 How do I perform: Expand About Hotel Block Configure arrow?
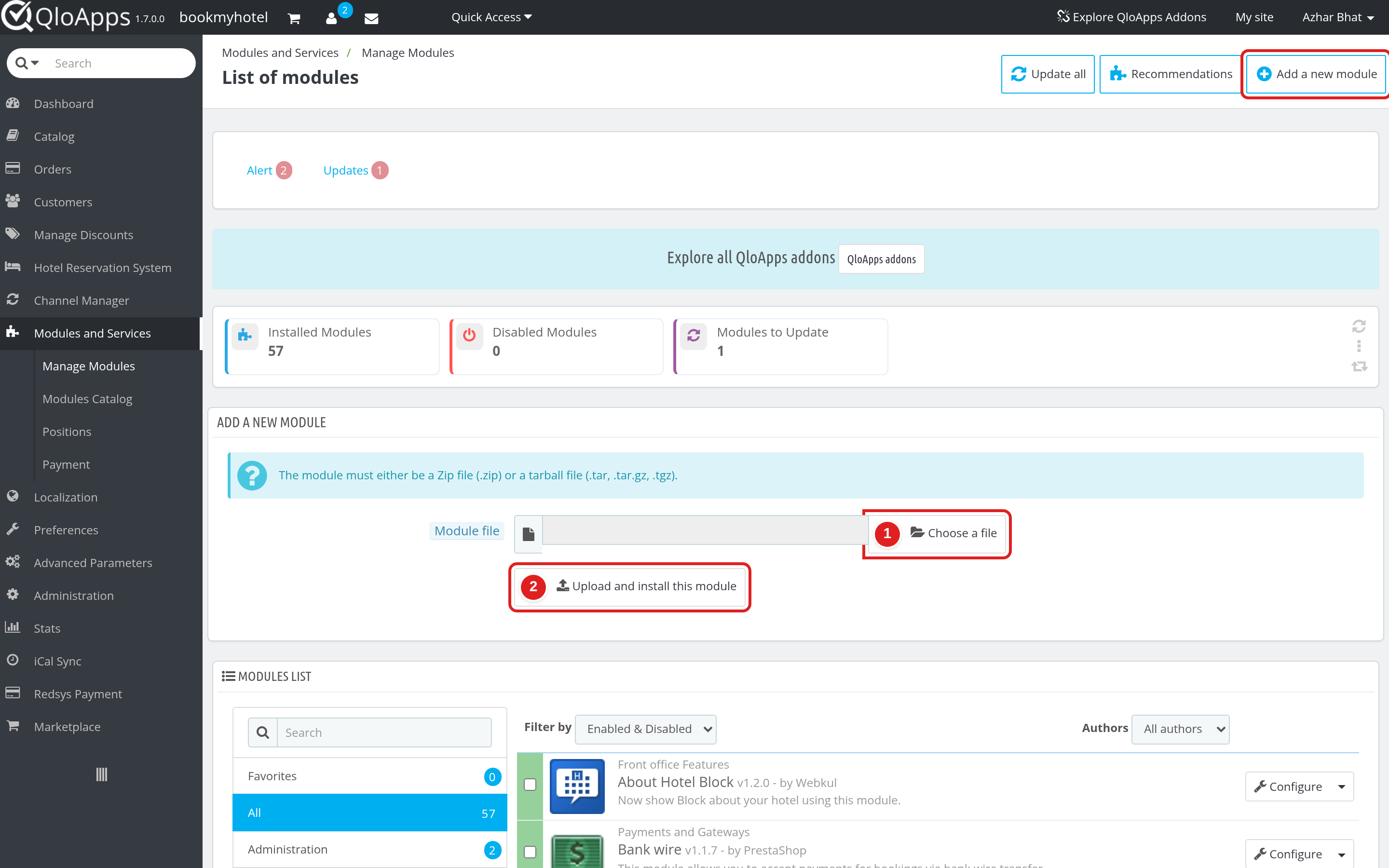click(1341, 787)
